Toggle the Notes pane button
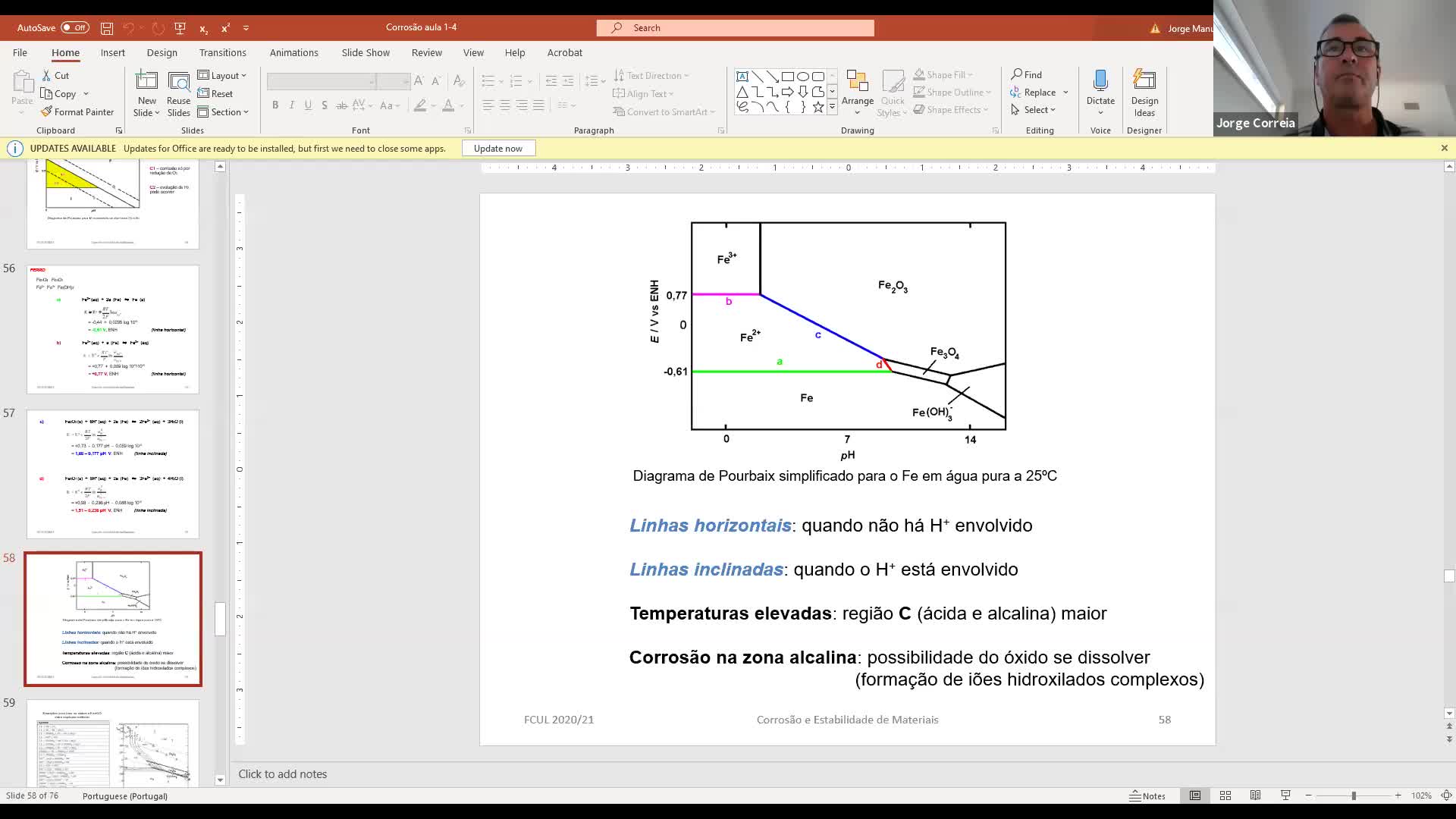 (1147, 795)
